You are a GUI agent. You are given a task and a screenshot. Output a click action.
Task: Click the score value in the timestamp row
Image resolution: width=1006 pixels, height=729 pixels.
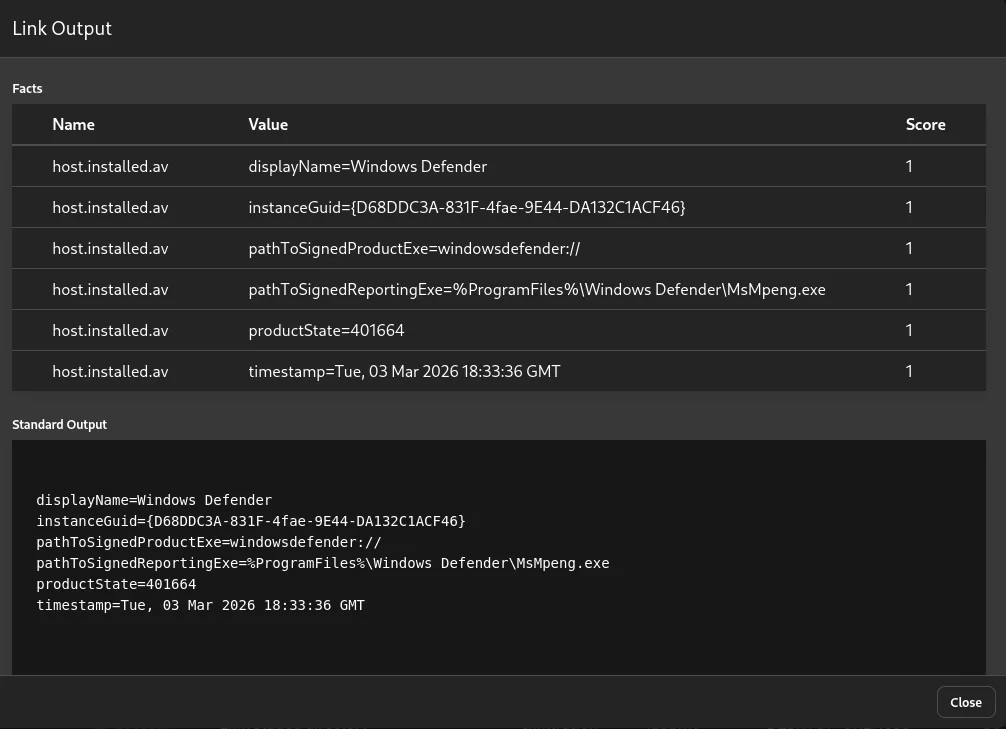click(x=909, y=371)
